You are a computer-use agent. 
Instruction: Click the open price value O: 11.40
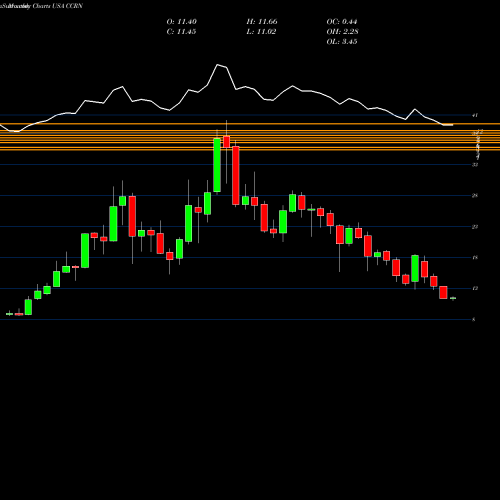tap(182, 22)
